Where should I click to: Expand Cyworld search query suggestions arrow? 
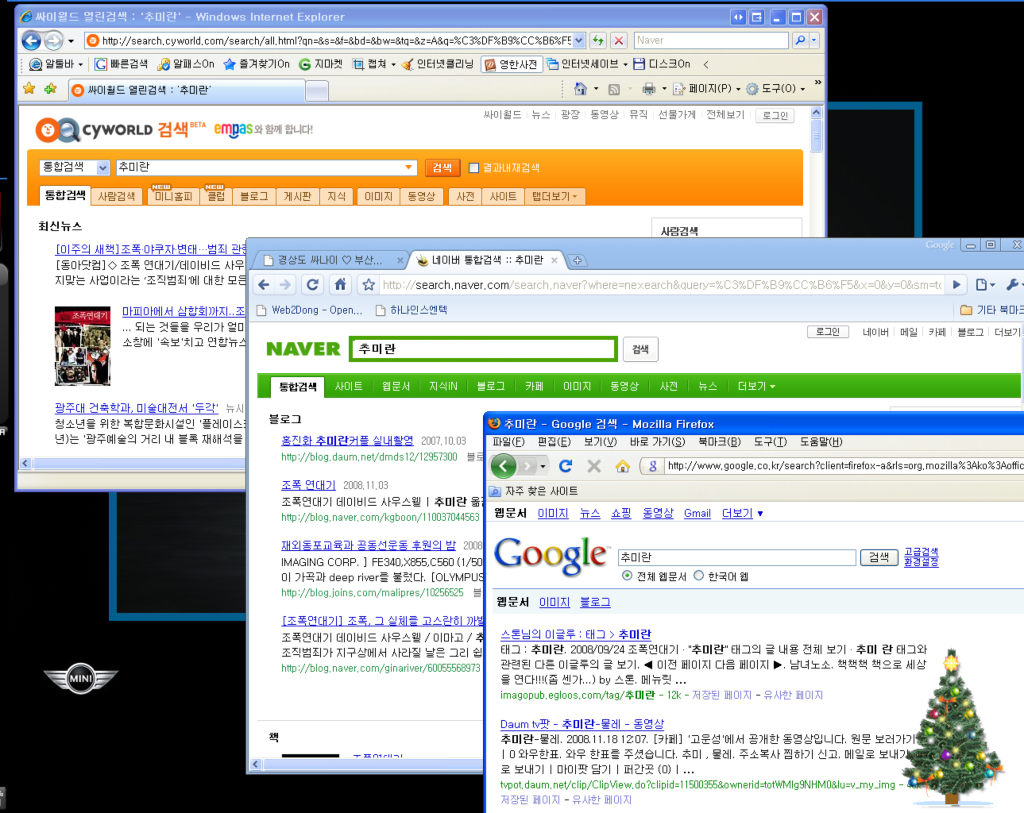[409, 167]
